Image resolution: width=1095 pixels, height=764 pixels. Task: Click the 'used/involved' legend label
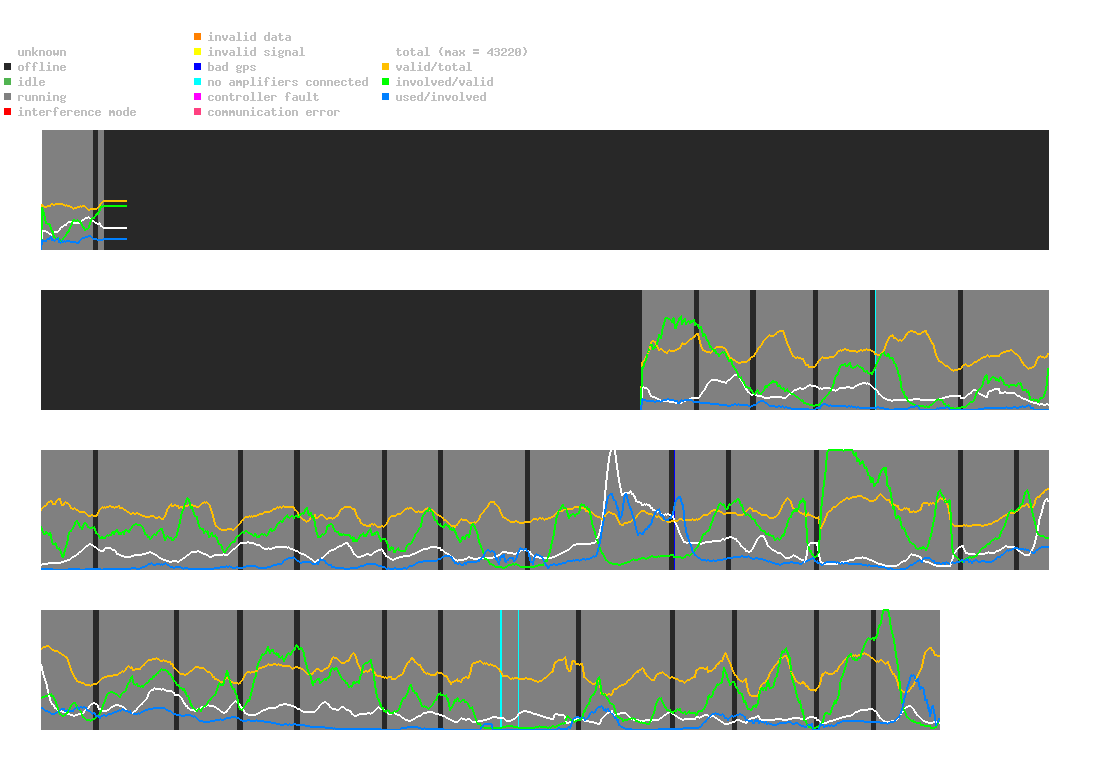click(x=441, y=97)
